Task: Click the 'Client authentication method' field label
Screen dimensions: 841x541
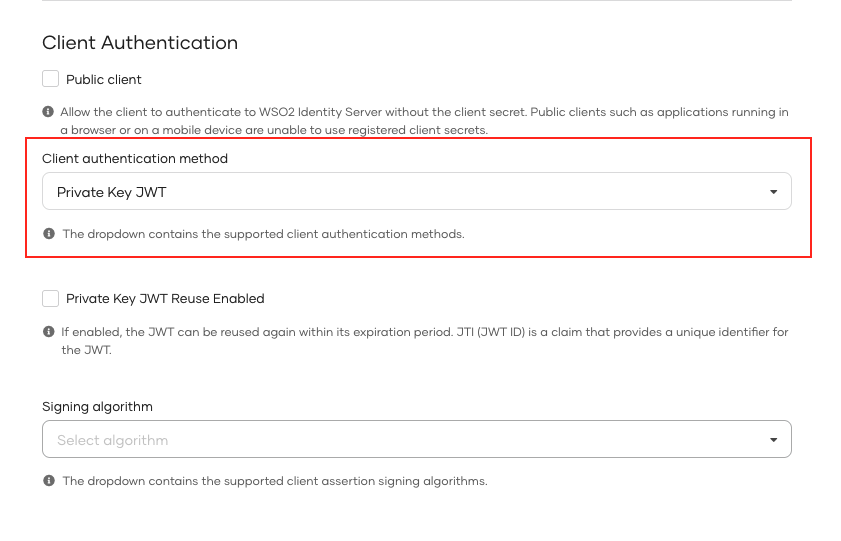Action: (135, 159)
